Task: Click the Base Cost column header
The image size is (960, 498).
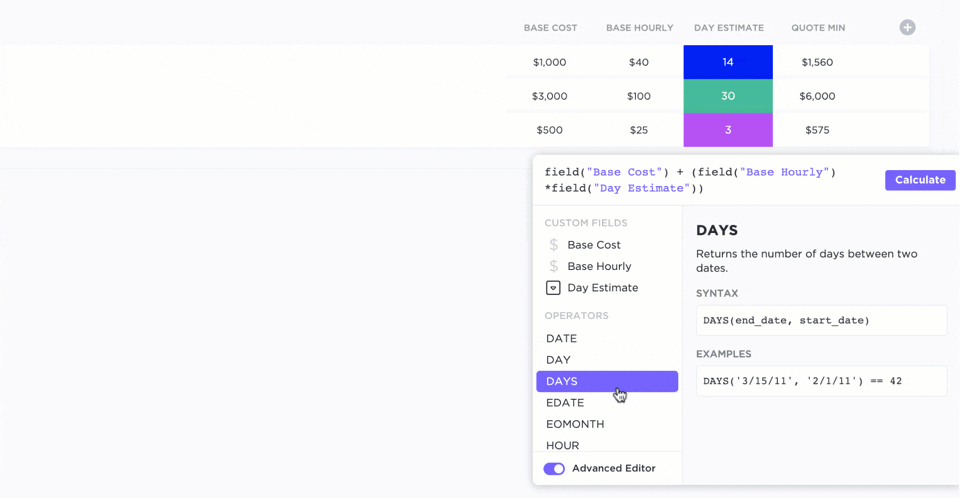Action: tap(550, 28)
